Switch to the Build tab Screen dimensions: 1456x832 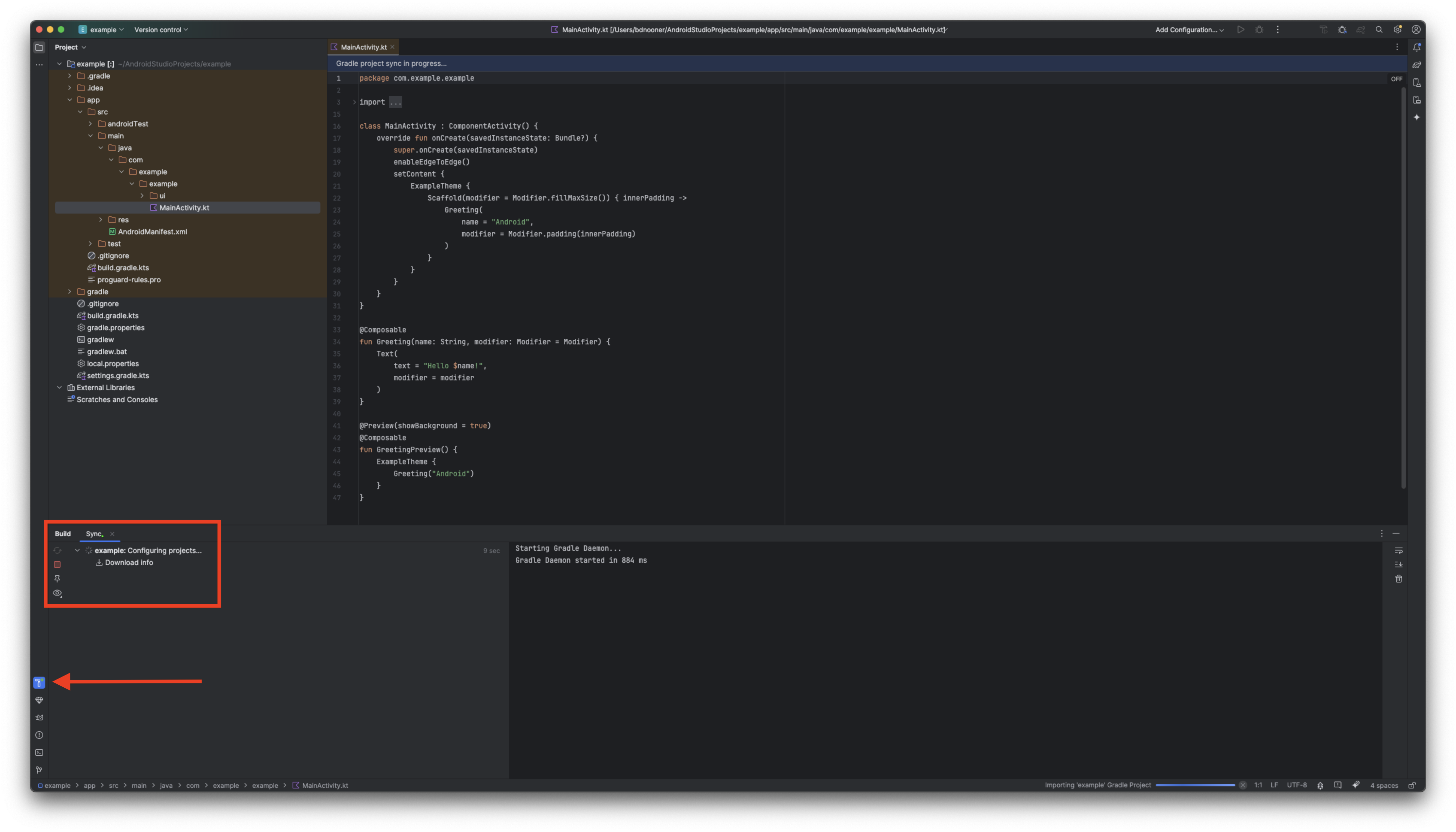pyautogui.click(x=63, y=533)
